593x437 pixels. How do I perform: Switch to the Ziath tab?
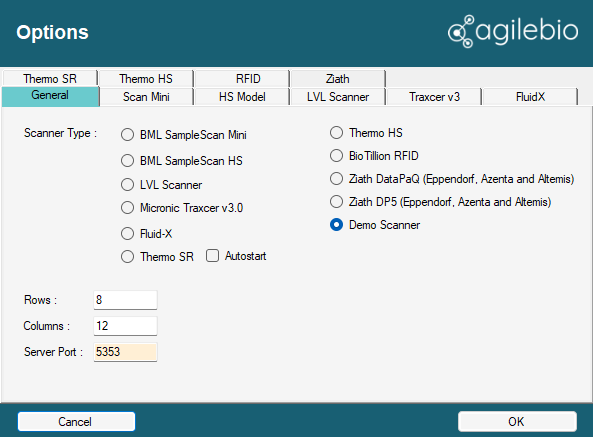click(338, 79)
